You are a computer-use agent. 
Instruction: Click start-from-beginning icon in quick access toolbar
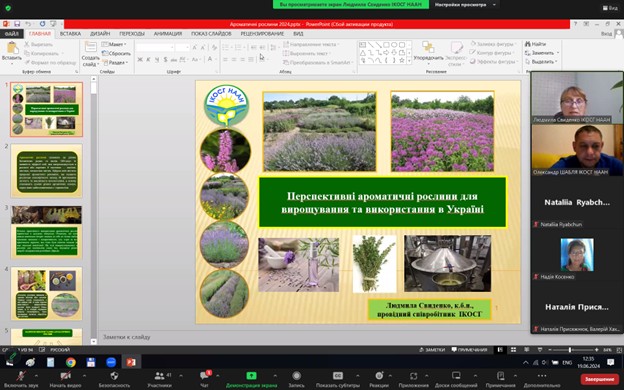tap(53, 24)
